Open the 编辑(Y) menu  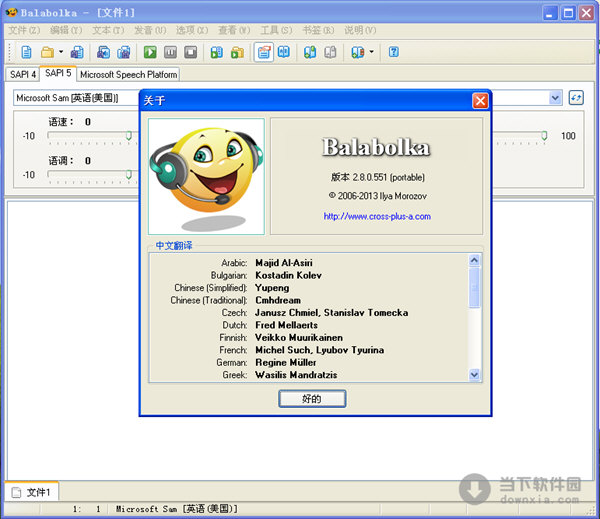pyautogui.click(x=66, y=30)
